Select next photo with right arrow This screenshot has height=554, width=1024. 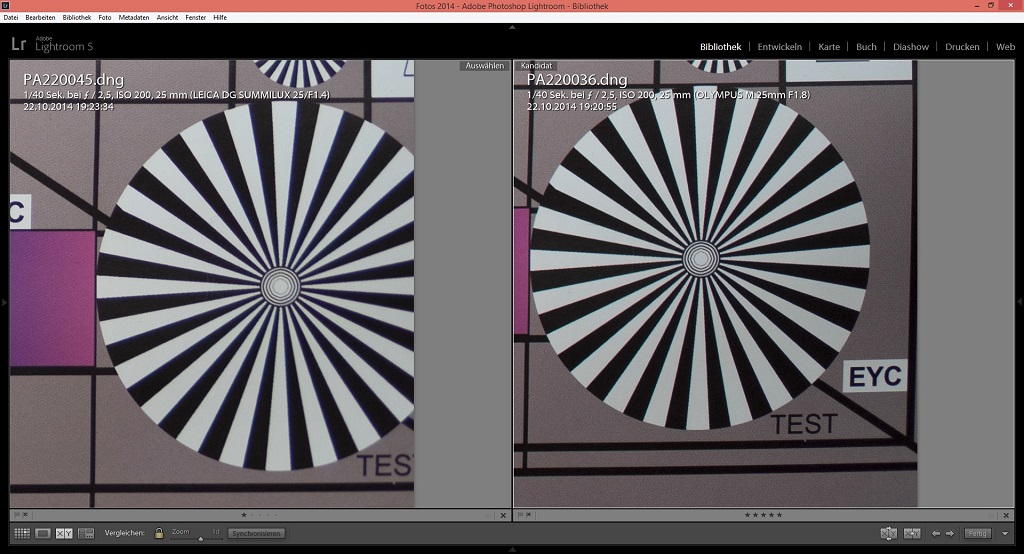950,533
